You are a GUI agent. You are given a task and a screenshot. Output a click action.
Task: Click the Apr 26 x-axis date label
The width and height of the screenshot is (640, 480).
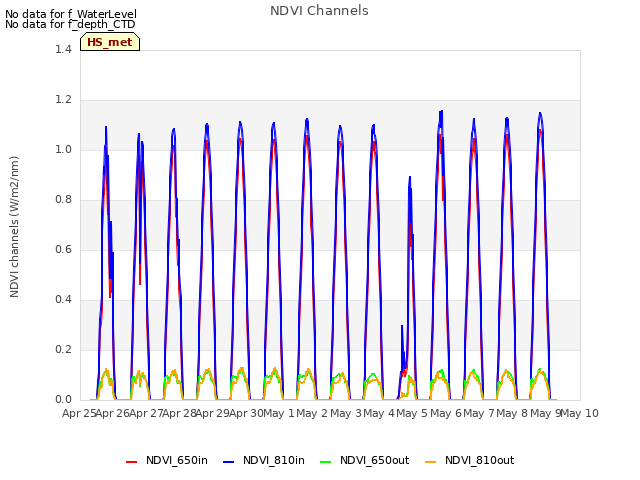click(113, 413)
